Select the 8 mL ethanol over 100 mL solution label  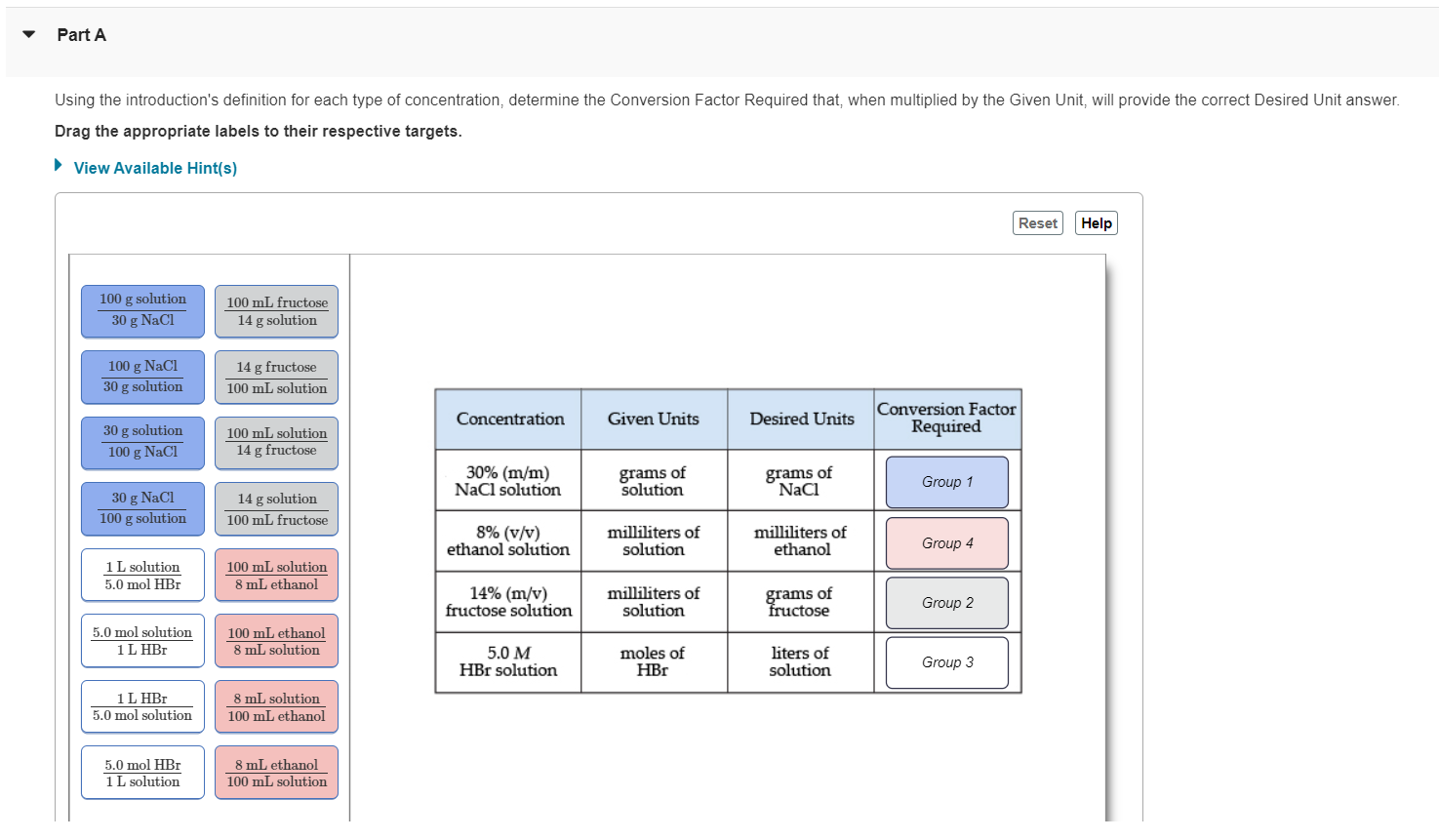point(277,773)
